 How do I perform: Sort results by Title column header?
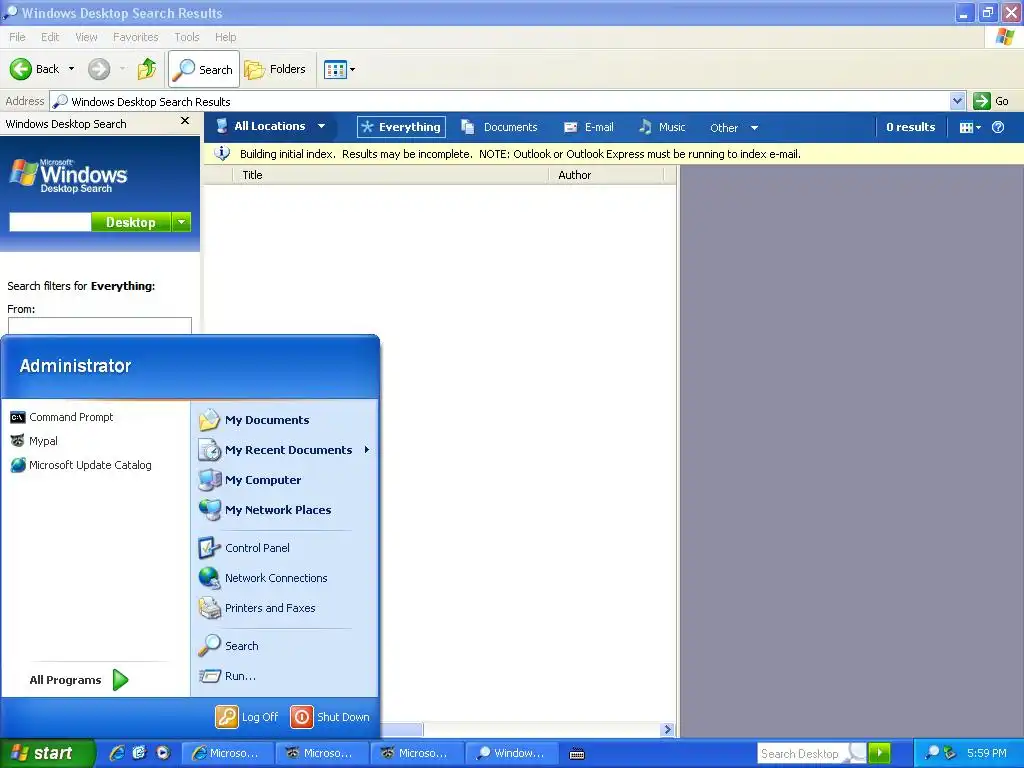click(390, 175)
